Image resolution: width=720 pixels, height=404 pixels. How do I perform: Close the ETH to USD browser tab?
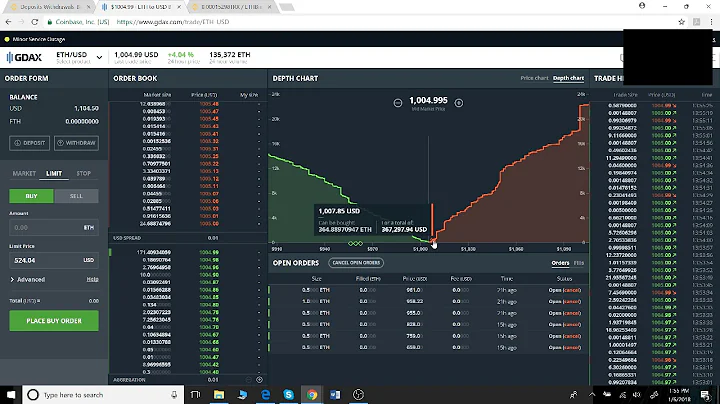[179, 7]
